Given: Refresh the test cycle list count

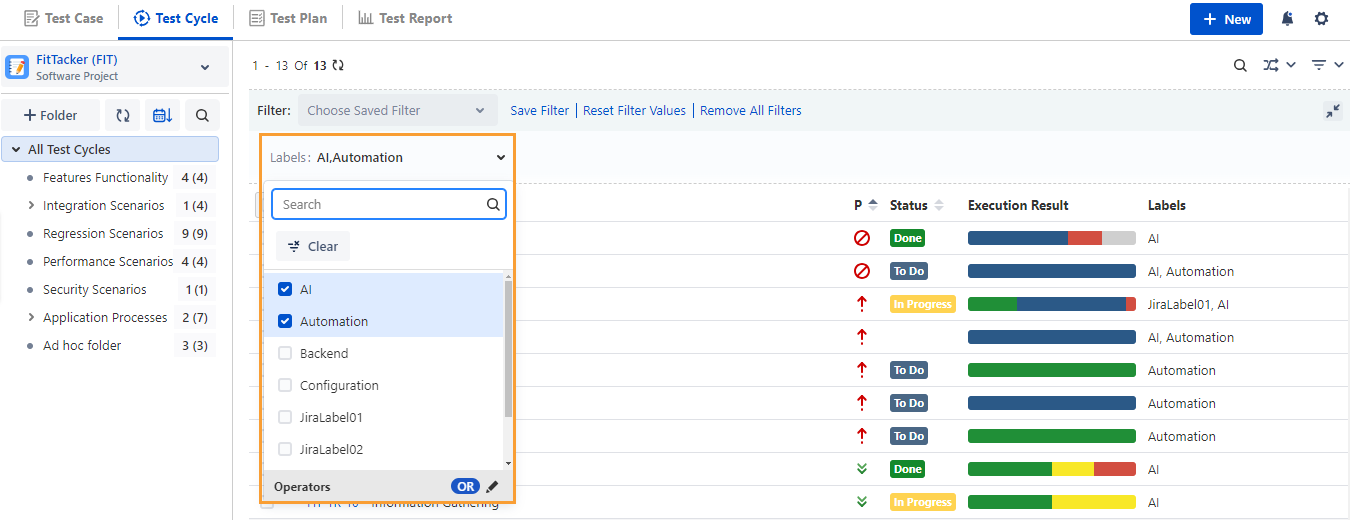Looking at the screenshot, I should pos(338,65).
